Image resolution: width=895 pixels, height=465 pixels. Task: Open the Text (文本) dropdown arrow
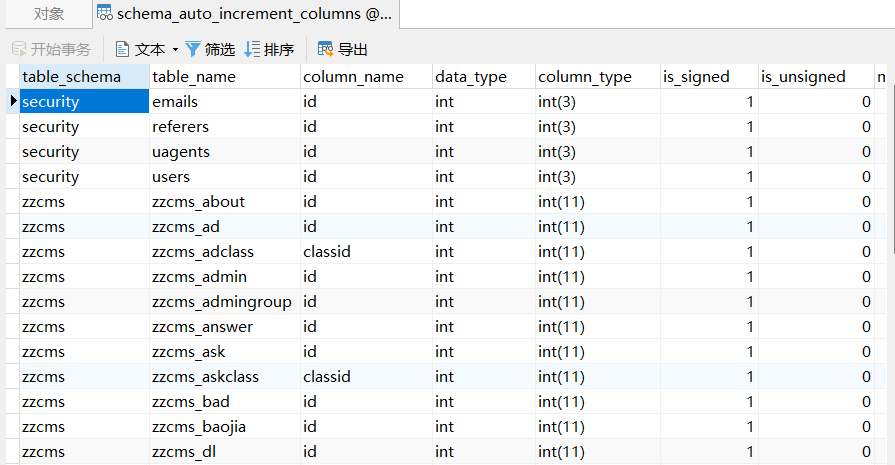click(175, 49)
